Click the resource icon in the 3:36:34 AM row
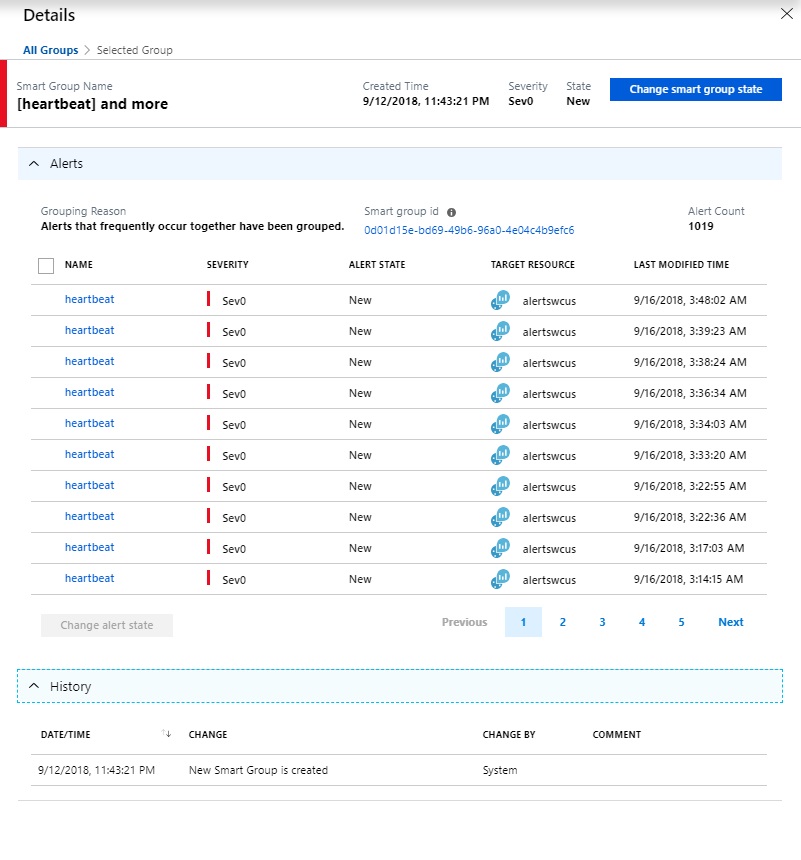Screen dimensions: 801x860 (500, 393)
